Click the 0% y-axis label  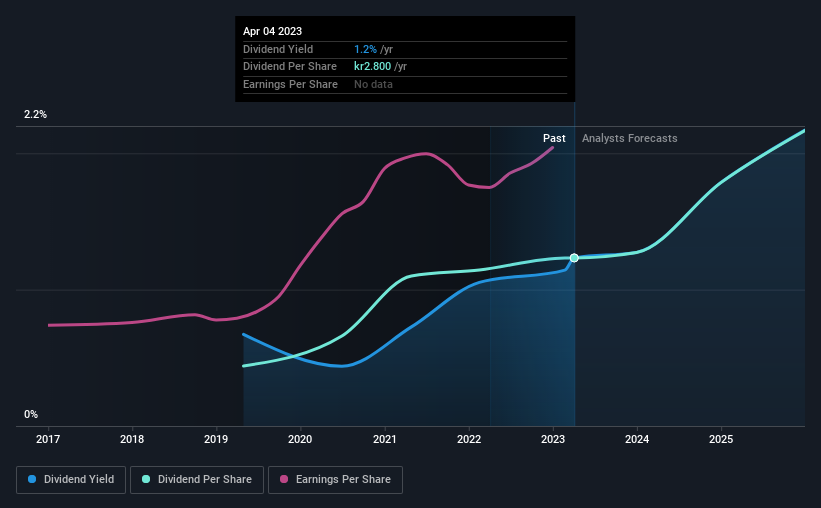coord(31,414)
